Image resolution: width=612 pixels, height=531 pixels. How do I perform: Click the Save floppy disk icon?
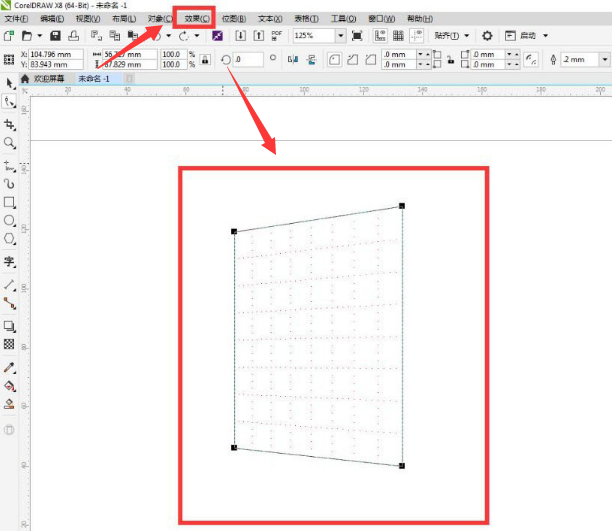point(55,36)
